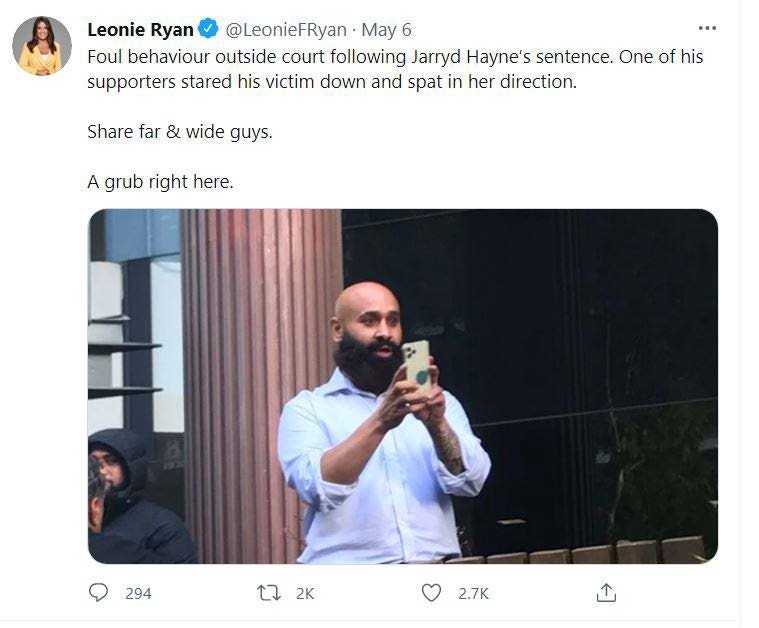Click the Leonie Ryan display name
759x628 pixels.
(140, 30)
